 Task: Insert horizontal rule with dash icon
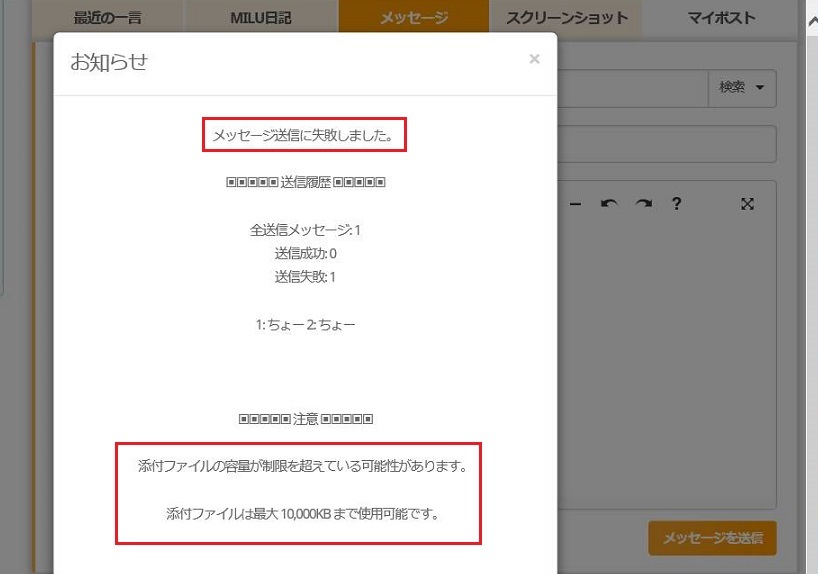tap(575, 204)
